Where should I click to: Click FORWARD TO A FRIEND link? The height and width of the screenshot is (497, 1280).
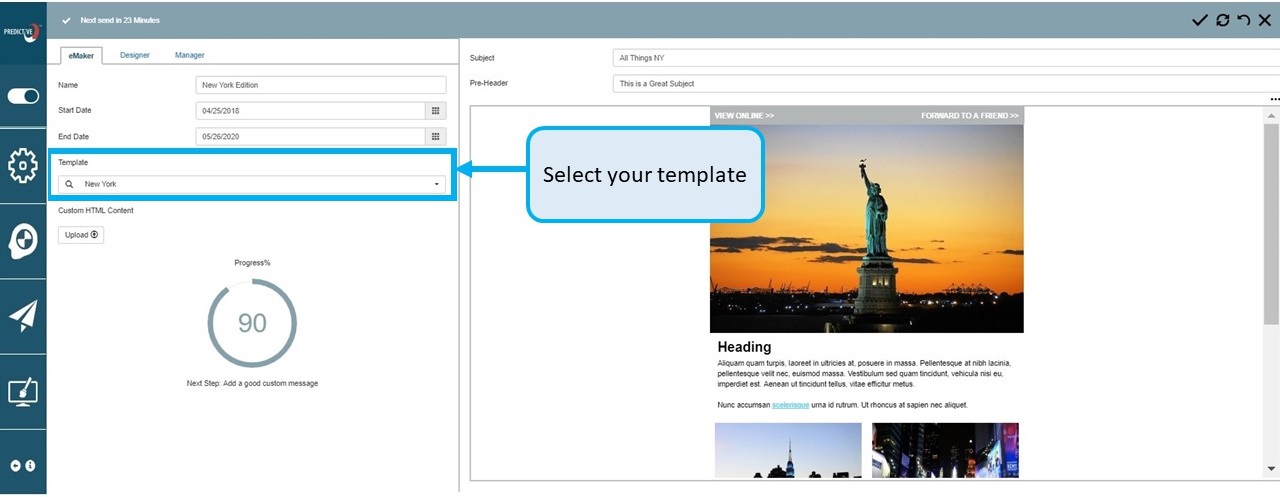[969, 116]
